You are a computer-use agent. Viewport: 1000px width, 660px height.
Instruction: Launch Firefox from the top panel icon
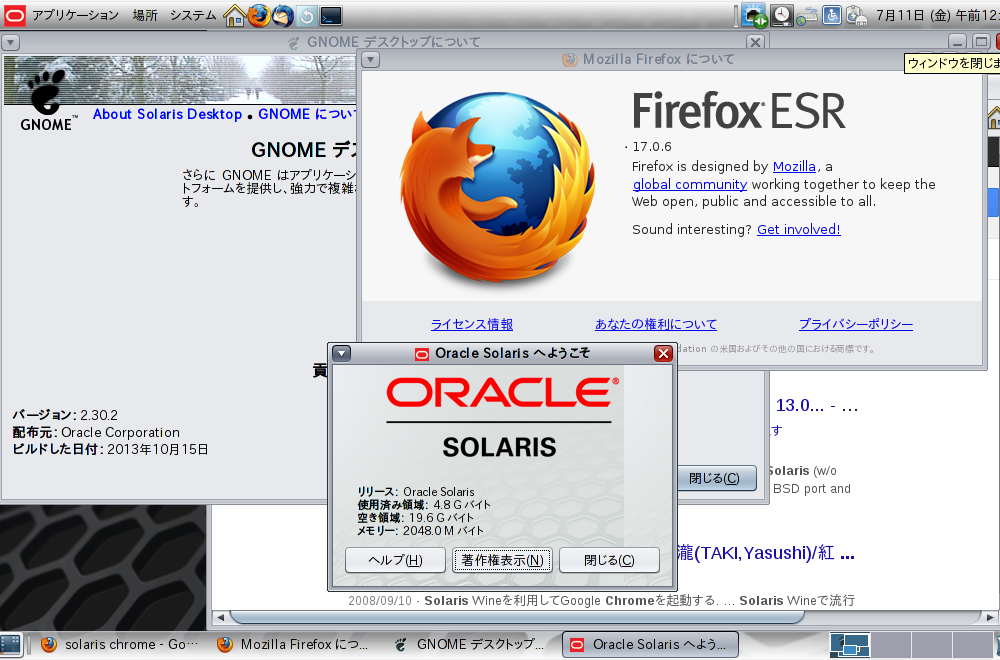coord(259,15)
